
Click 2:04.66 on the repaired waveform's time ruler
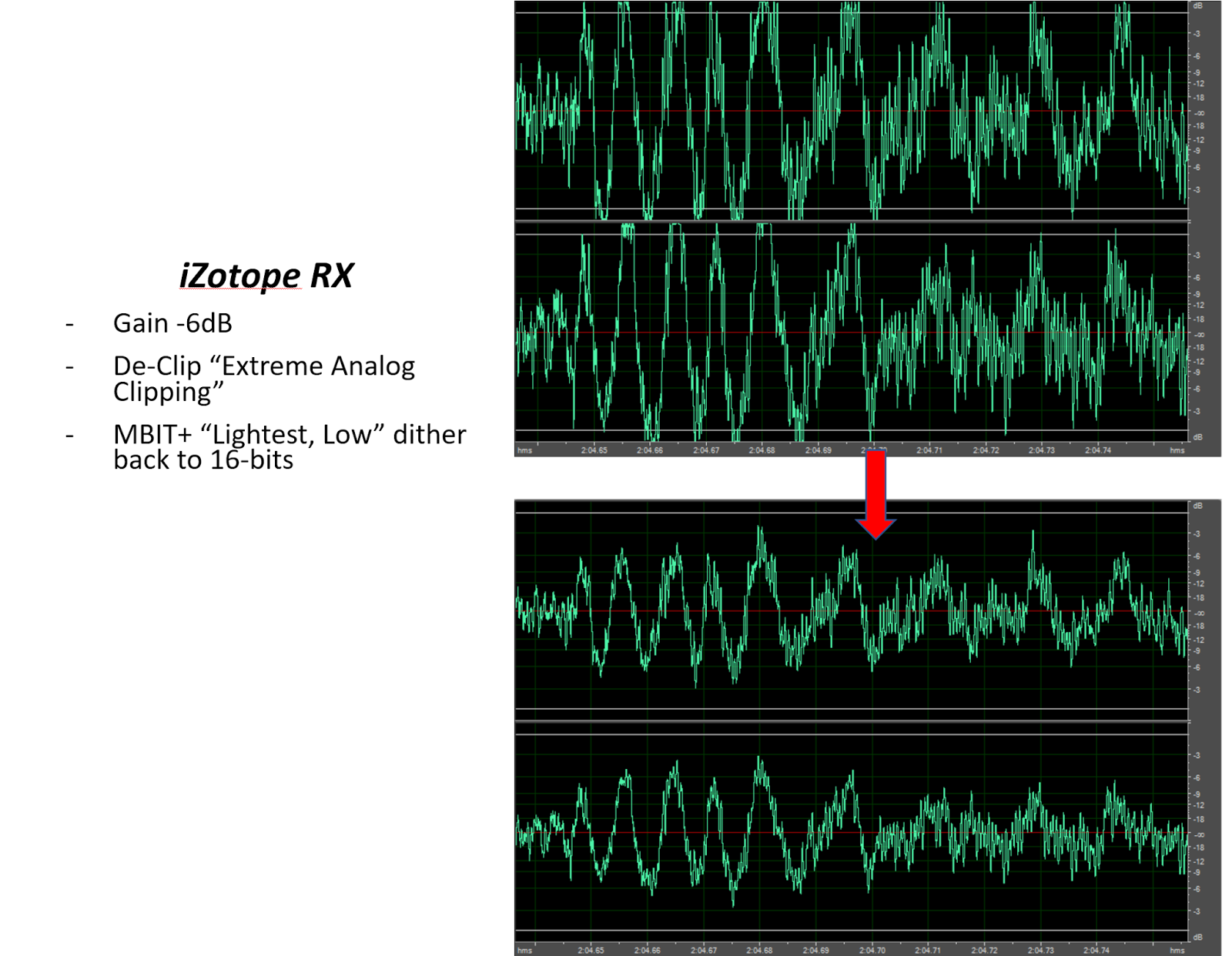648,951
